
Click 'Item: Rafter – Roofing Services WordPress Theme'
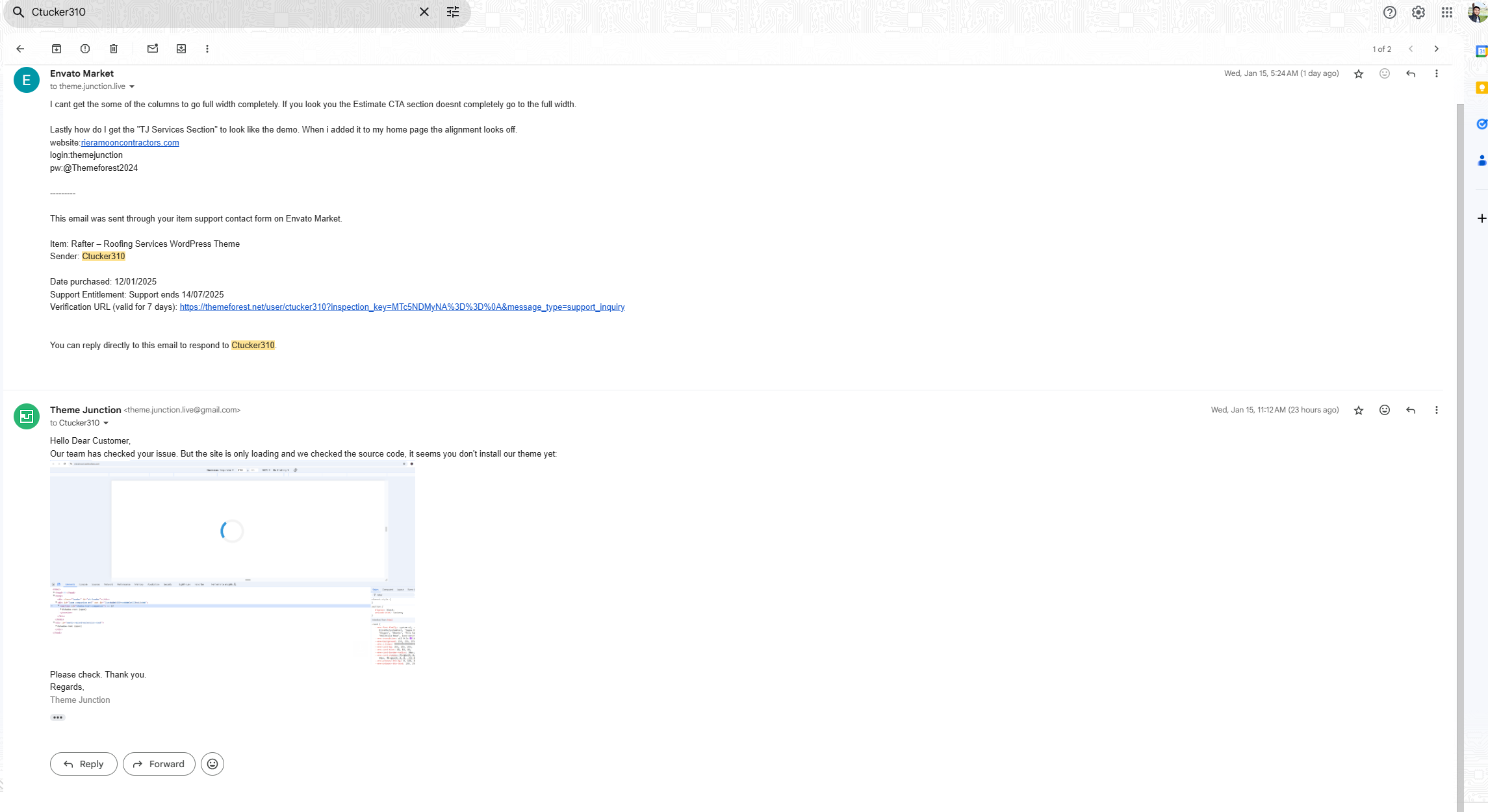coord(145,244)
